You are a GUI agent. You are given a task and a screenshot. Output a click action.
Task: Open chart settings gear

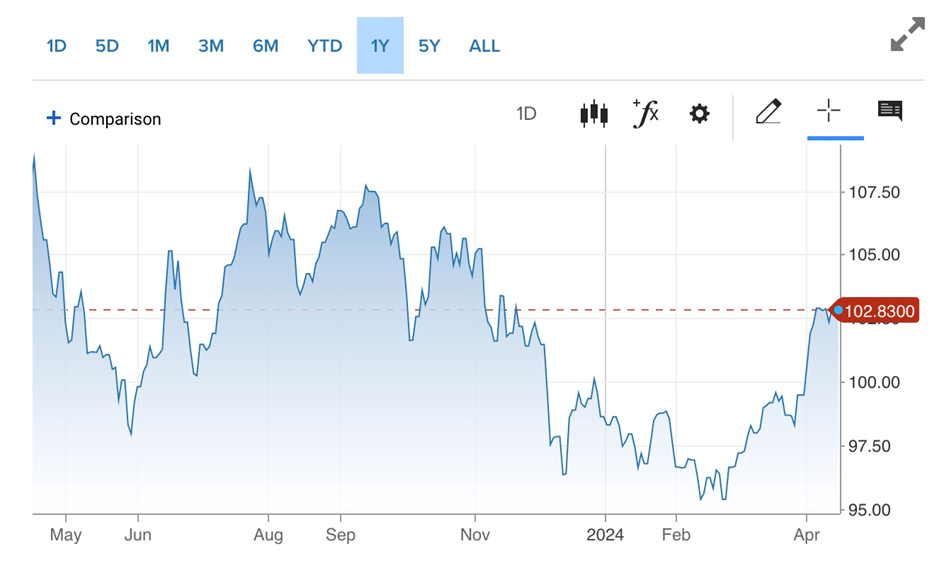700,113
